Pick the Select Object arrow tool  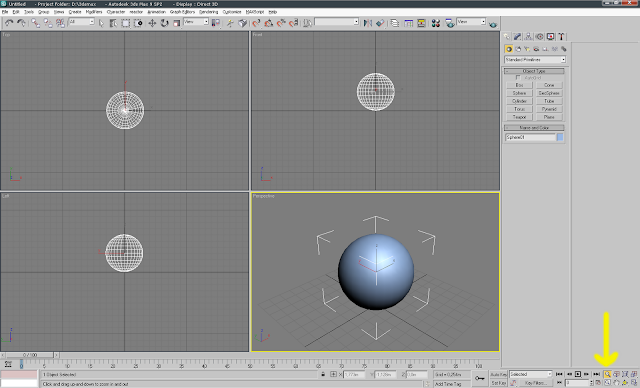coord(102,23)
